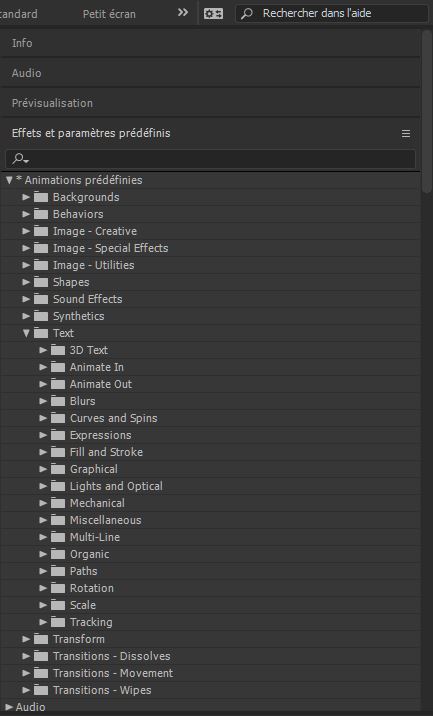
Task: Switch to the Petit écran workspace
Action: 109,14
